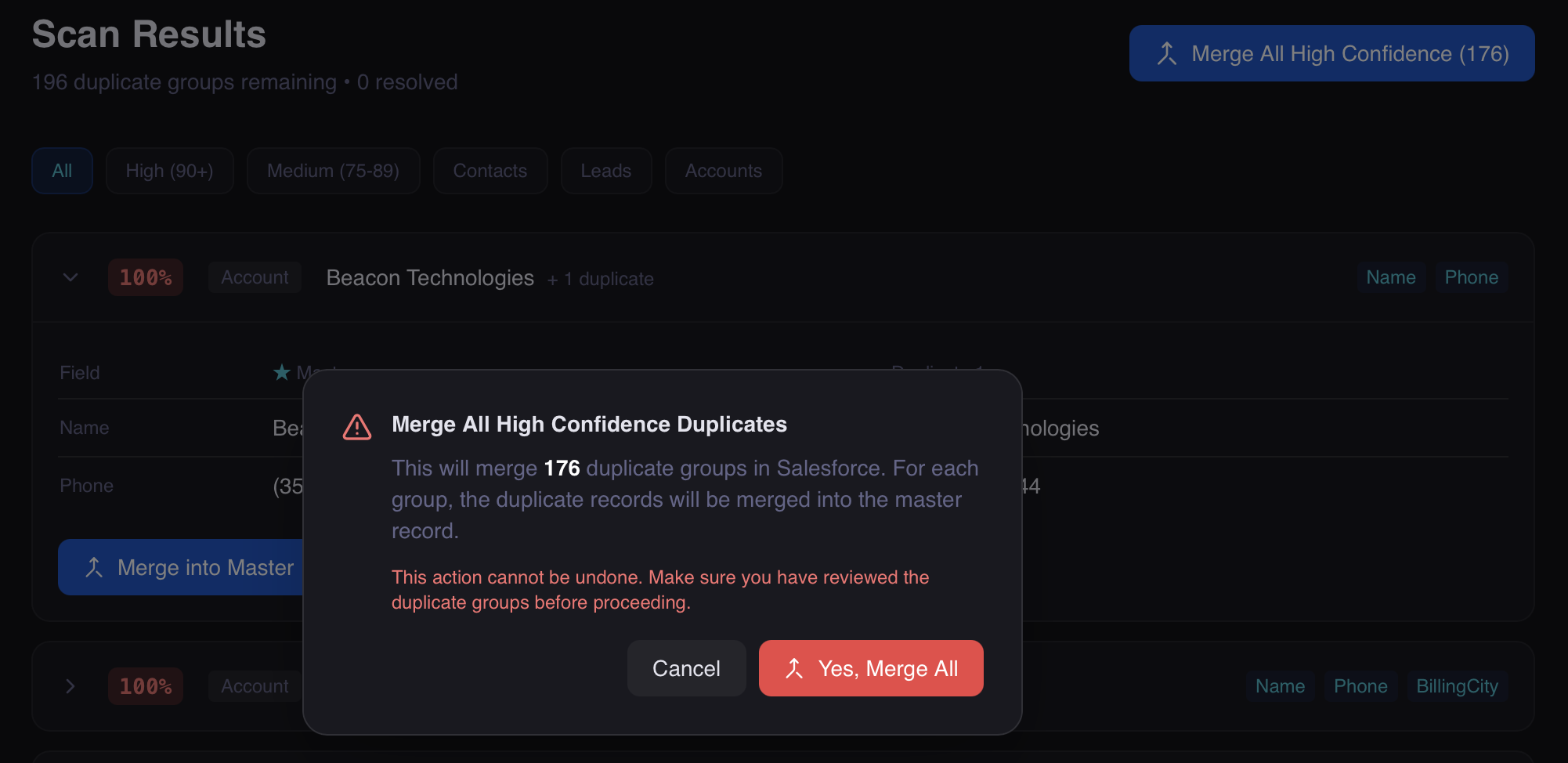1568x763 pixels.
Task: Filter results by Accounts
Action: 723,171
